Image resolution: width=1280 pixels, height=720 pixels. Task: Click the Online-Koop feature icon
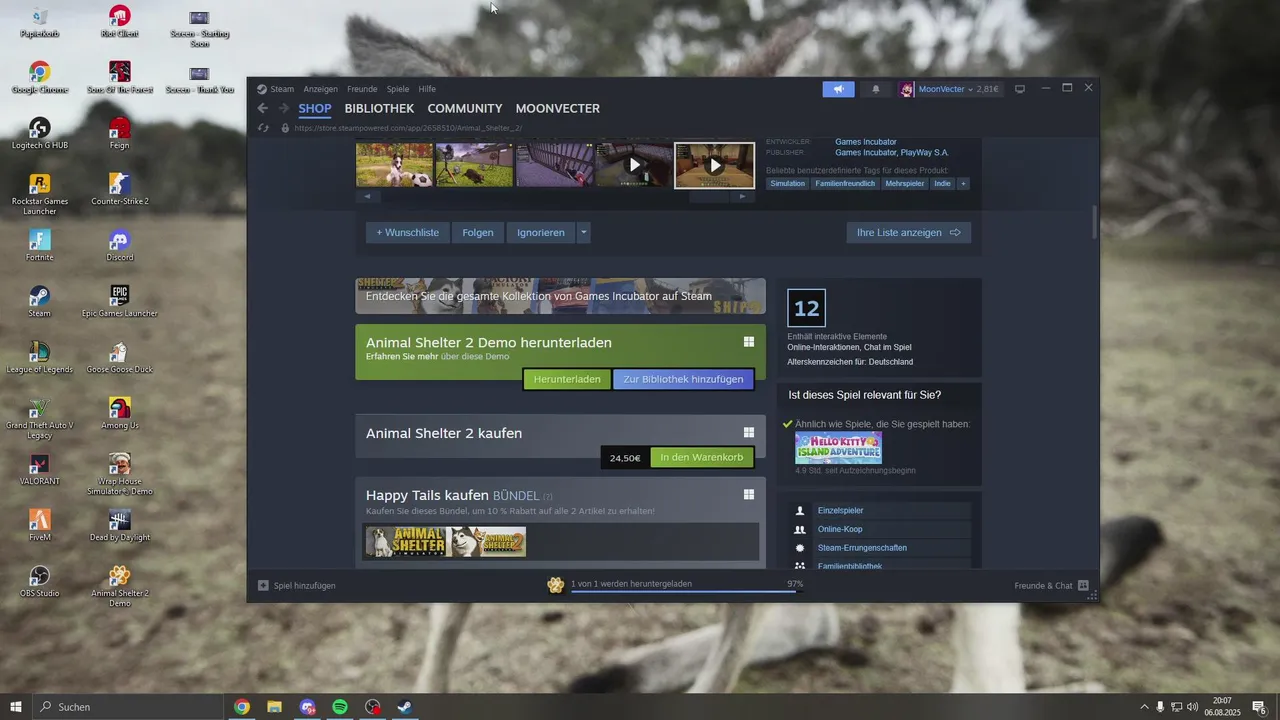tap(800, 529)
